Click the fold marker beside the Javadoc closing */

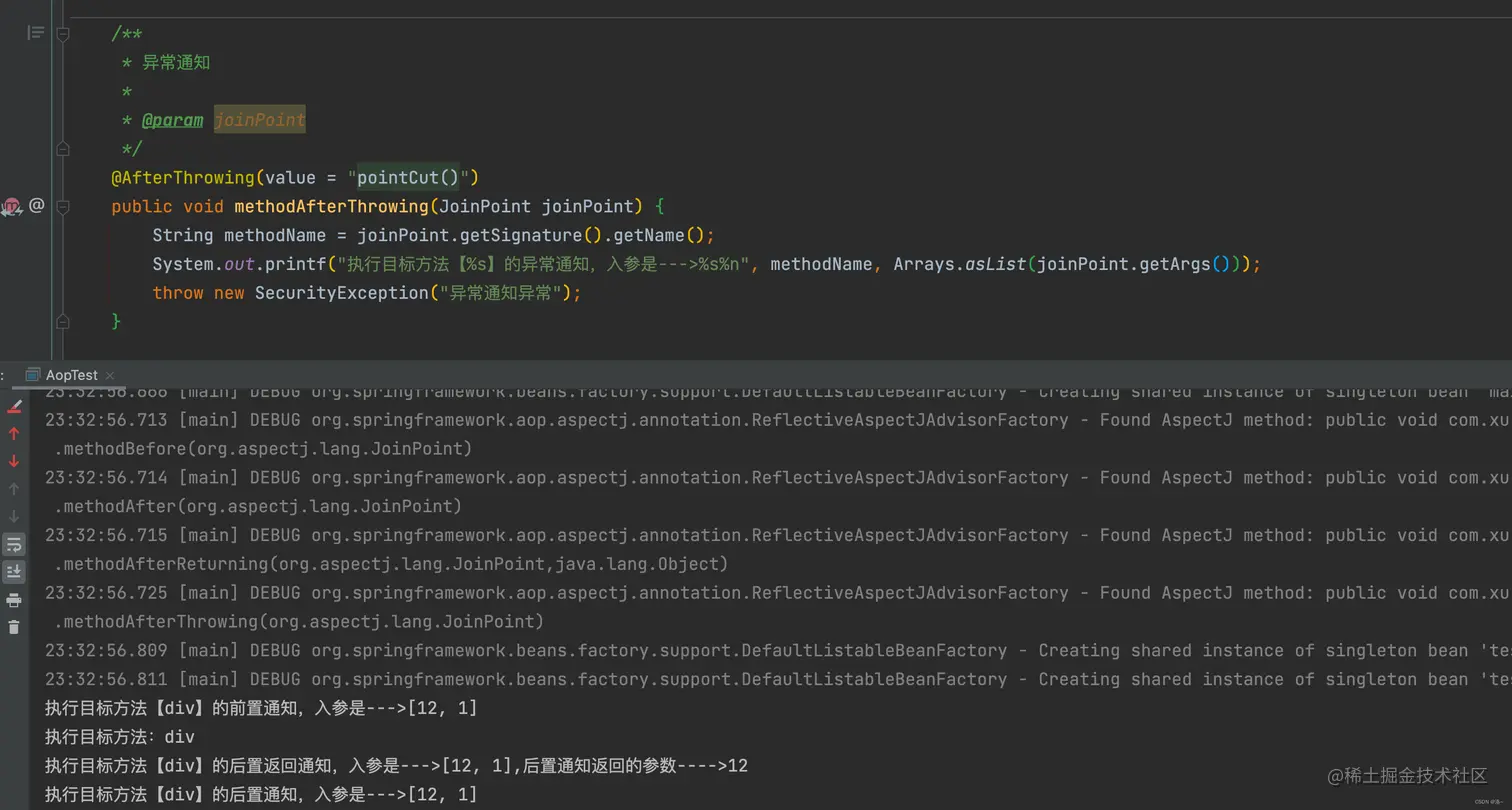point(63,149)
